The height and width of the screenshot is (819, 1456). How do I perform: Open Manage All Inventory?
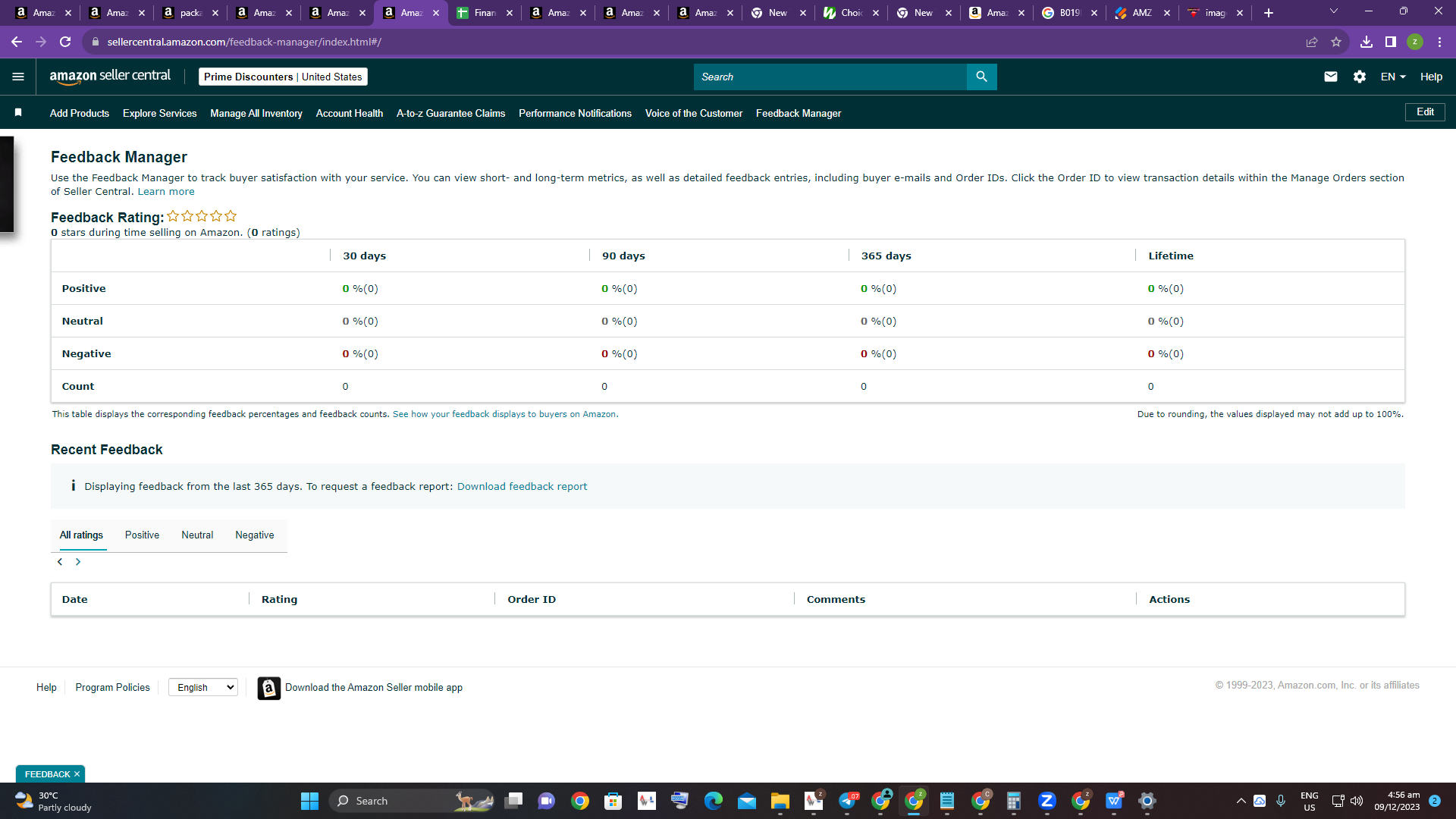pyautogui.click(x=256, y=113)
